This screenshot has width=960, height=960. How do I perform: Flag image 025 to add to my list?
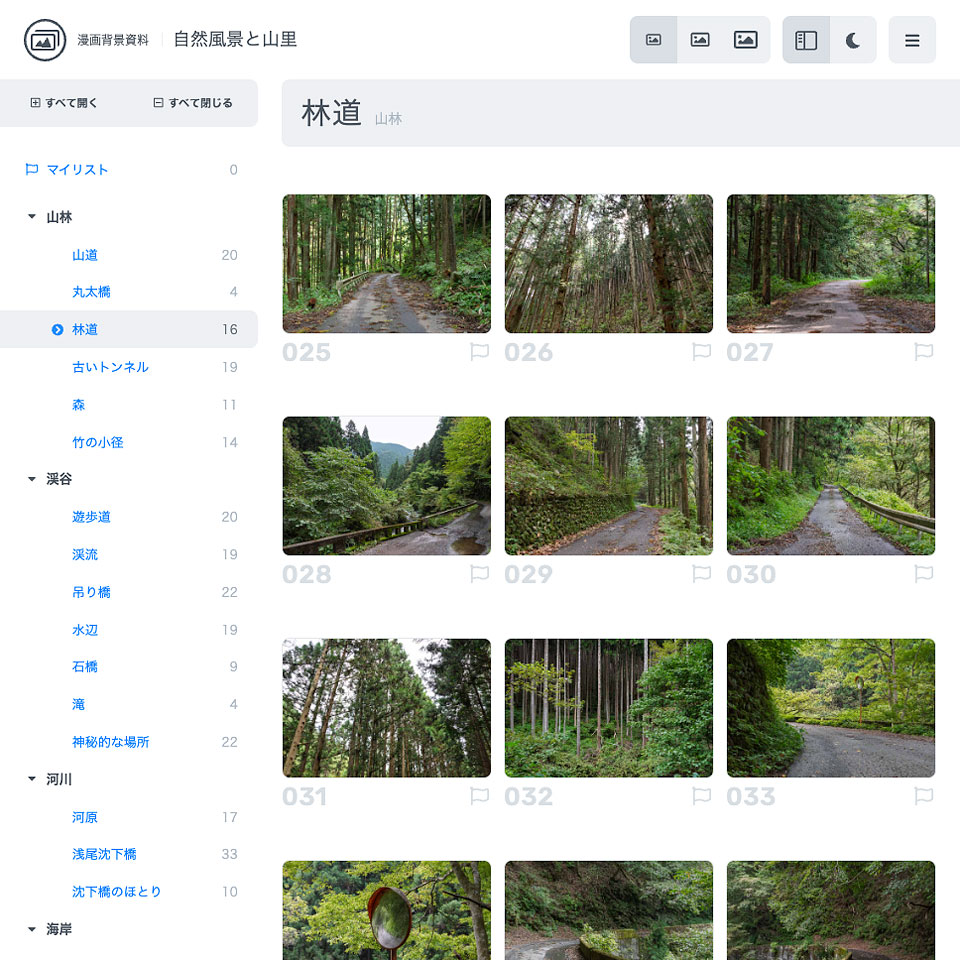tap(479, 352)
